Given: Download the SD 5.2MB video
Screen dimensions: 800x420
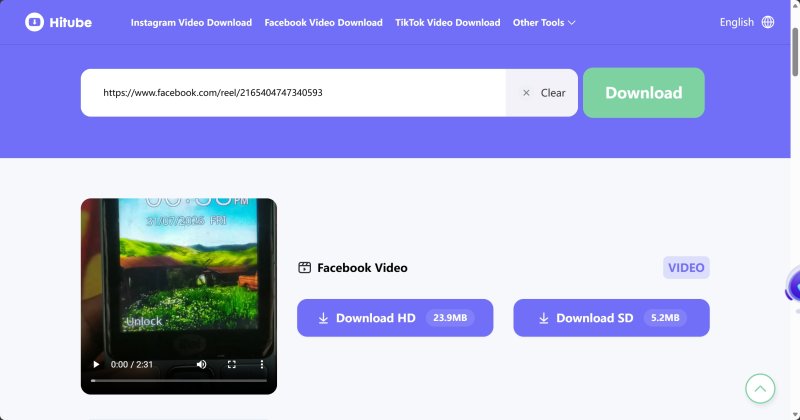Looking at the screenshot, I should pyautogui.click(x=611, y=318).
